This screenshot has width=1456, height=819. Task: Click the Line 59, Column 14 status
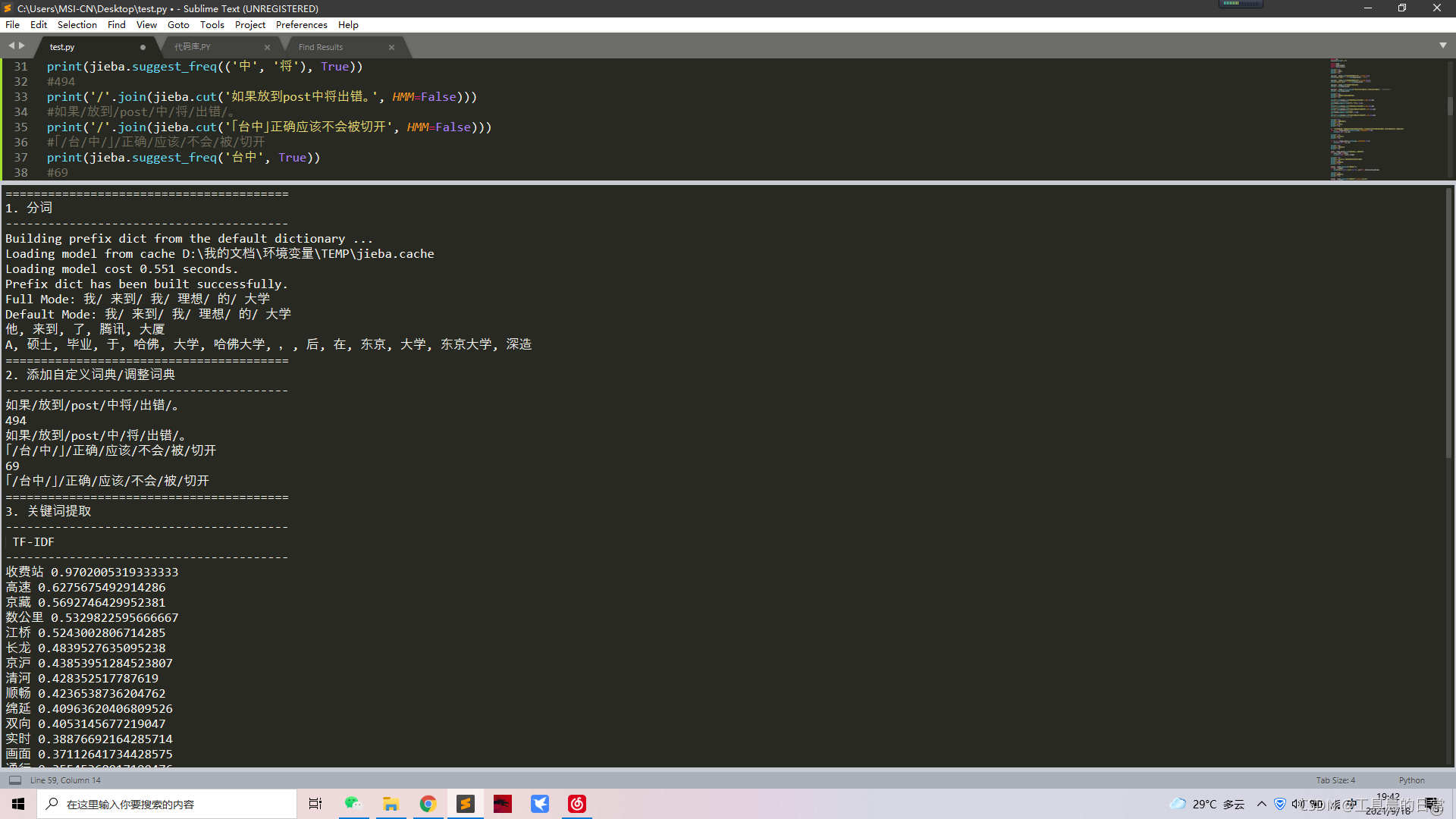[x=65, y=780]
